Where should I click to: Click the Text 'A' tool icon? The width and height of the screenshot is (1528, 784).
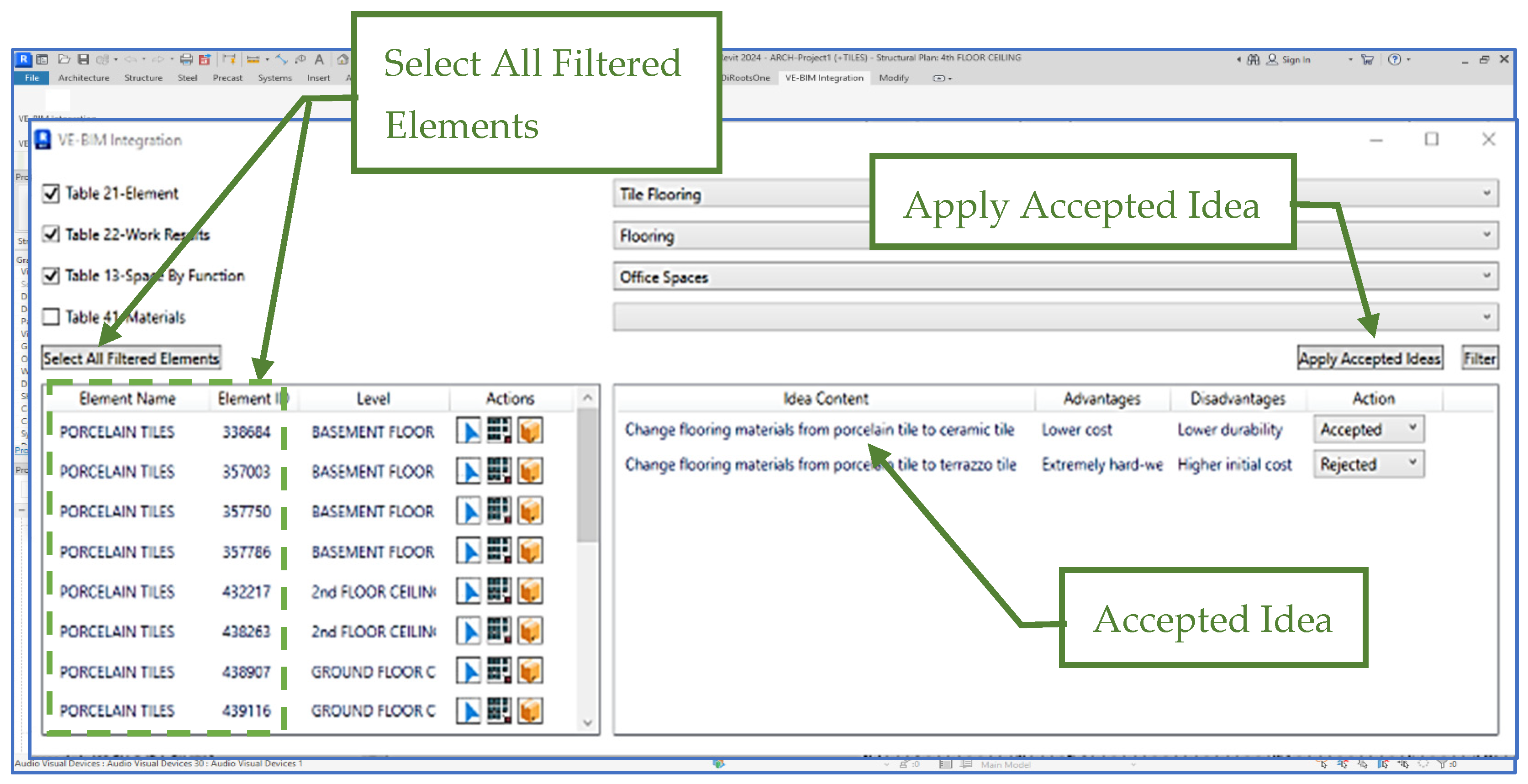pos(319,59)
